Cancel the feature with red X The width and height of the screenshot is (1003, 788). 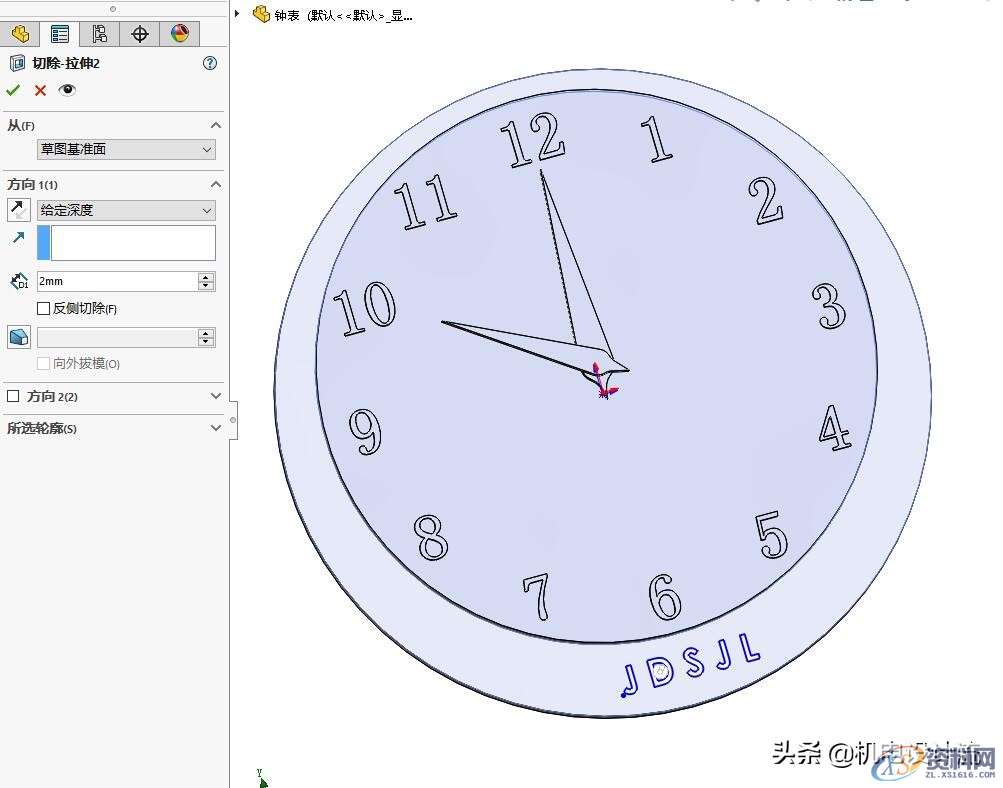click(40, 90)
